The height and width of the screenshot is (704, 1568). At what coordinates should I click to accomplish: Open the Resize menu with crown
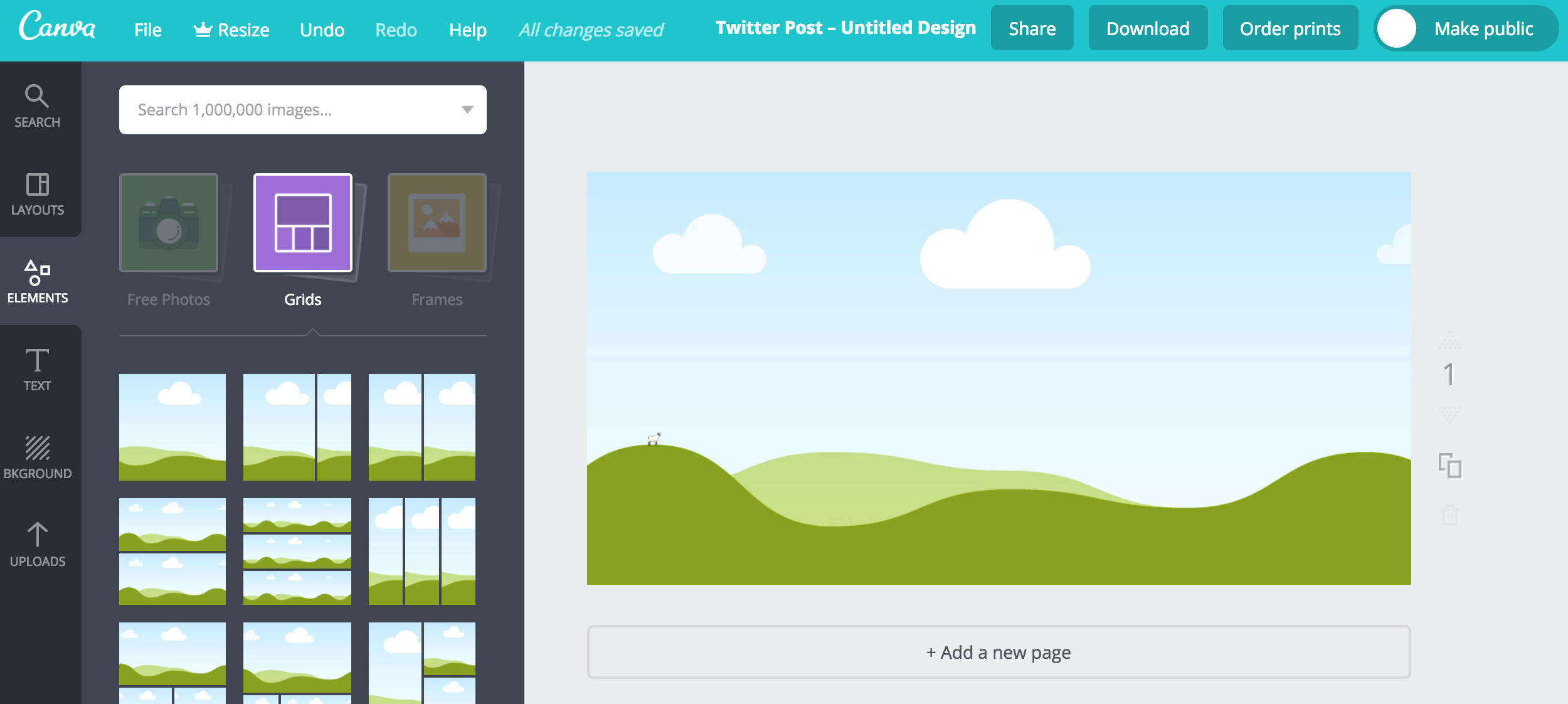coord(231,30)
